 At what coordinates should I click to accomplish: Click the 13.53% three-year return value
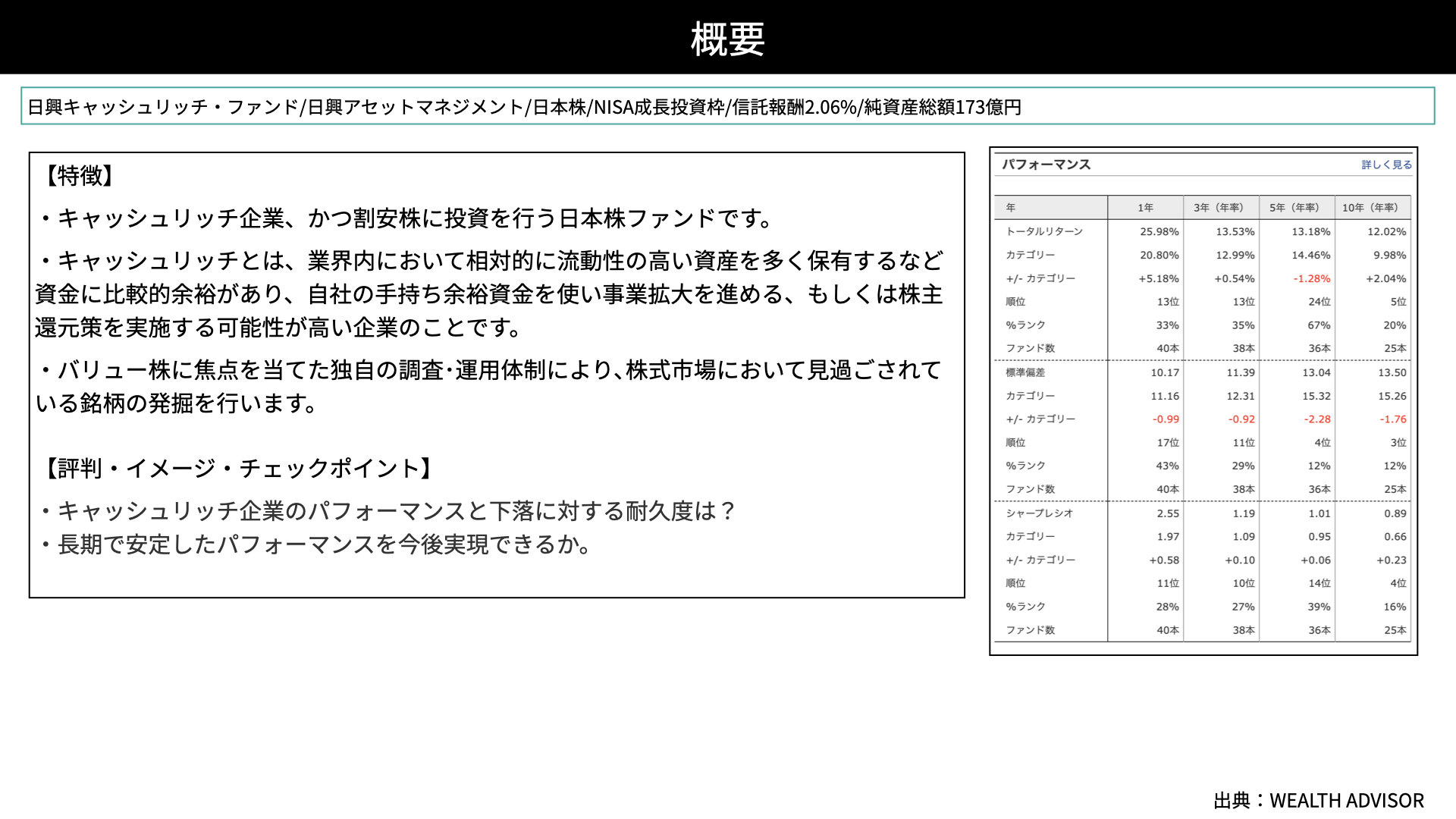(x=1235, y=231)
